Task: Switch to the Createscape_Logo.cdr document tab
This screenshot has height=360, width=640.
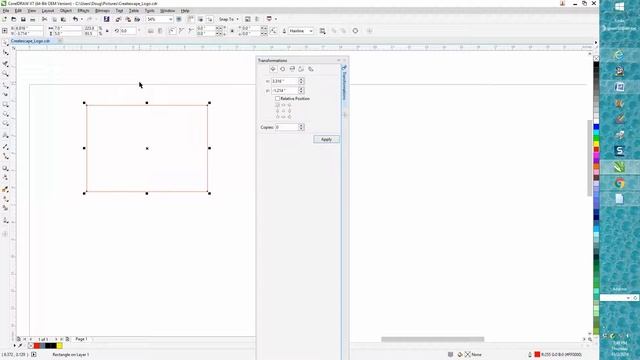Action: pos(30,41)
